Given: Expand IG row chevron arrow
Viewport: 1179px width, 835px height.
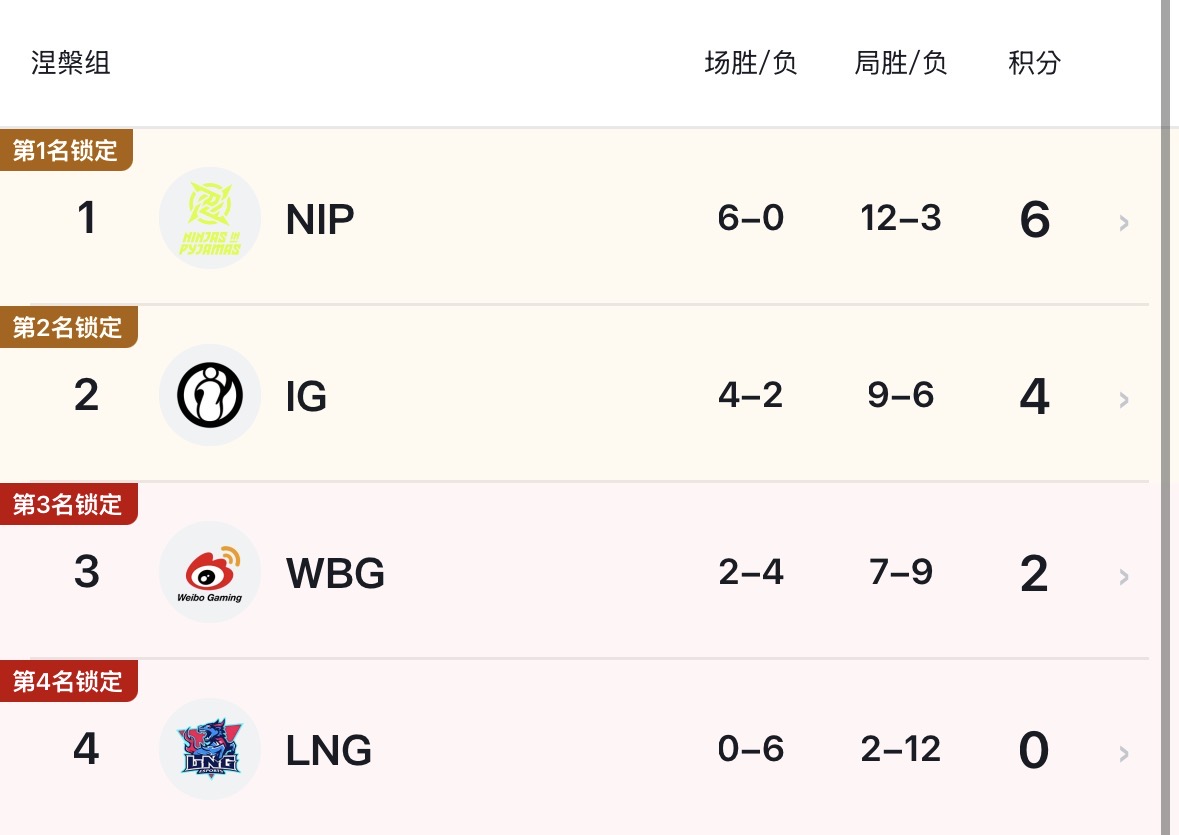Looking at the screenshot, I should click(x=1123, y=400).
